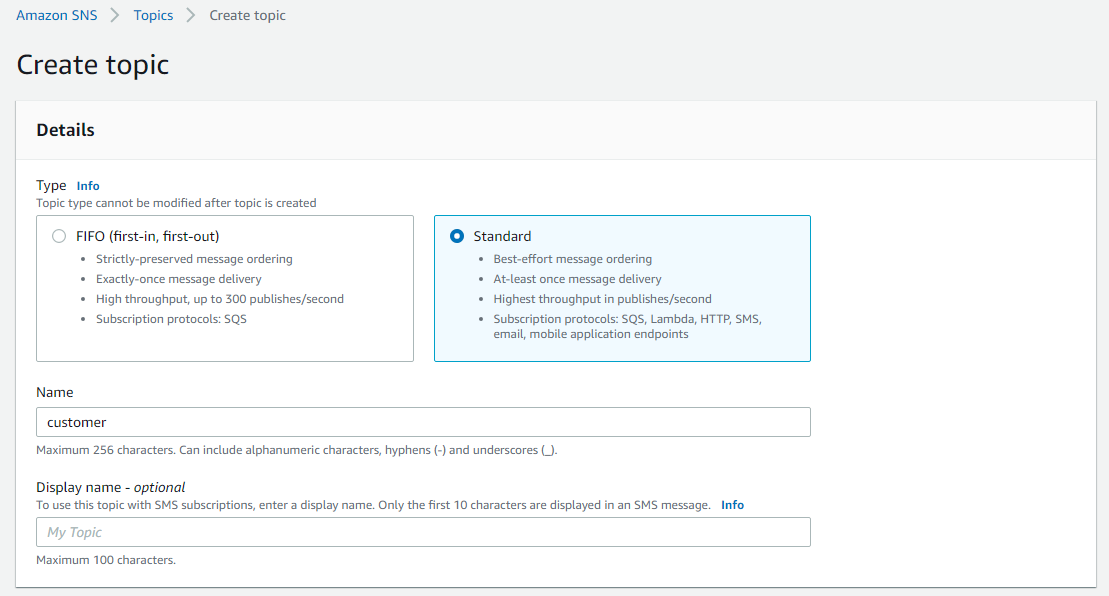Image resolution: width=1109 pixels, height=596 pixels.
Task: Click Exactly-once message delivery bullet text
Action: click(179, 279)
